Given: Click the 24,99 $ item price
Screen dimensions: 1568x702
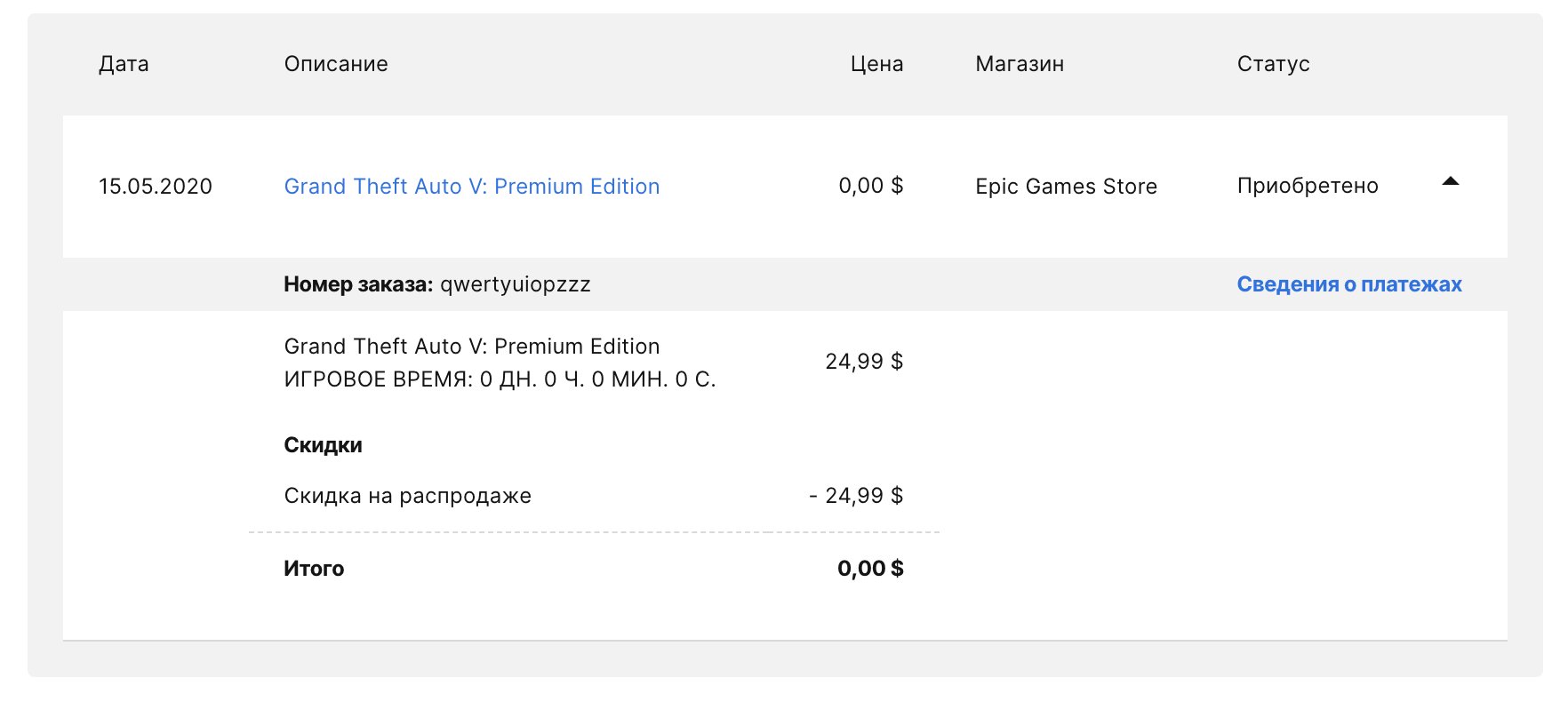Looking at the screenshot, I should point(864,362).
